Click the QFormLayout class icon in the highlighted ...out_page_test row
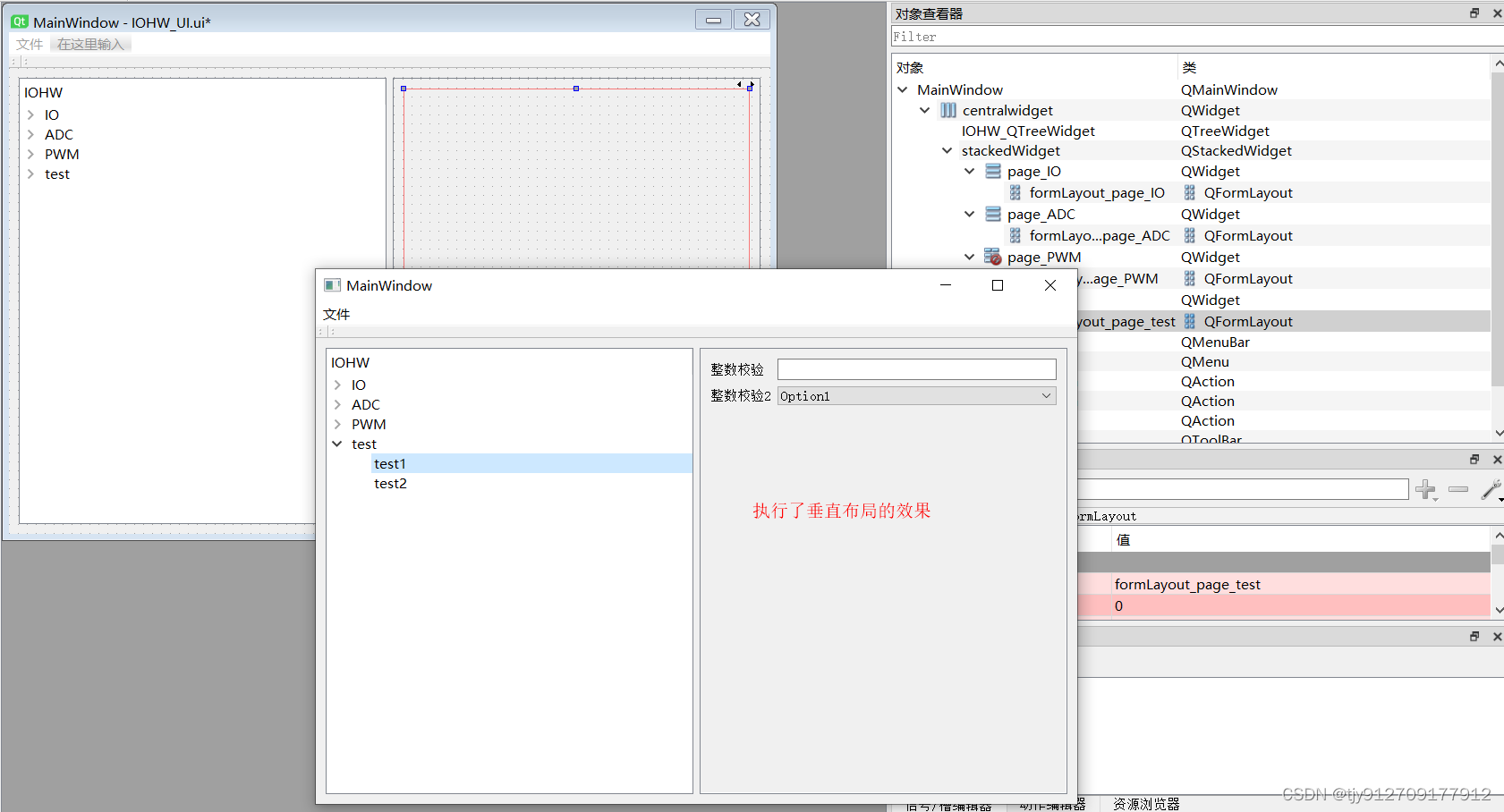Screen dimensions: 1504x812 tap(1190, 321)
